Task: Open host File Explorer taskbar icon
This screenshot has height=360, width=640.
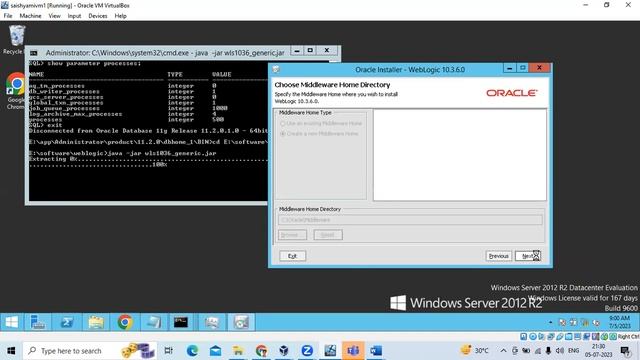Action: click(238, 351)
